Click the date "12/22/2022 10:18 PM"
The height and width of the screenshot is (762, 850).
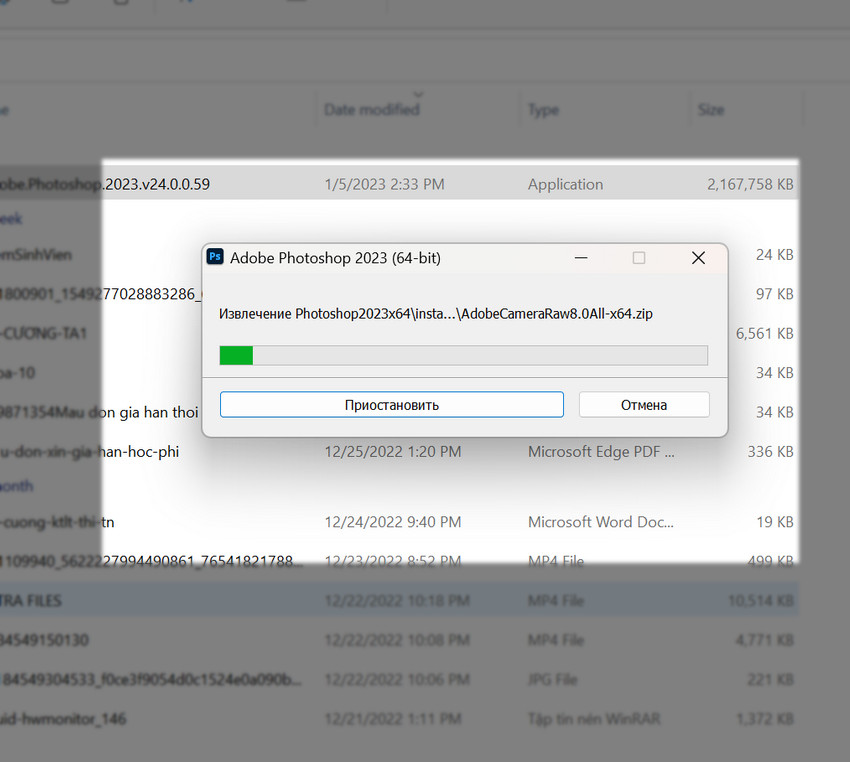397,600
